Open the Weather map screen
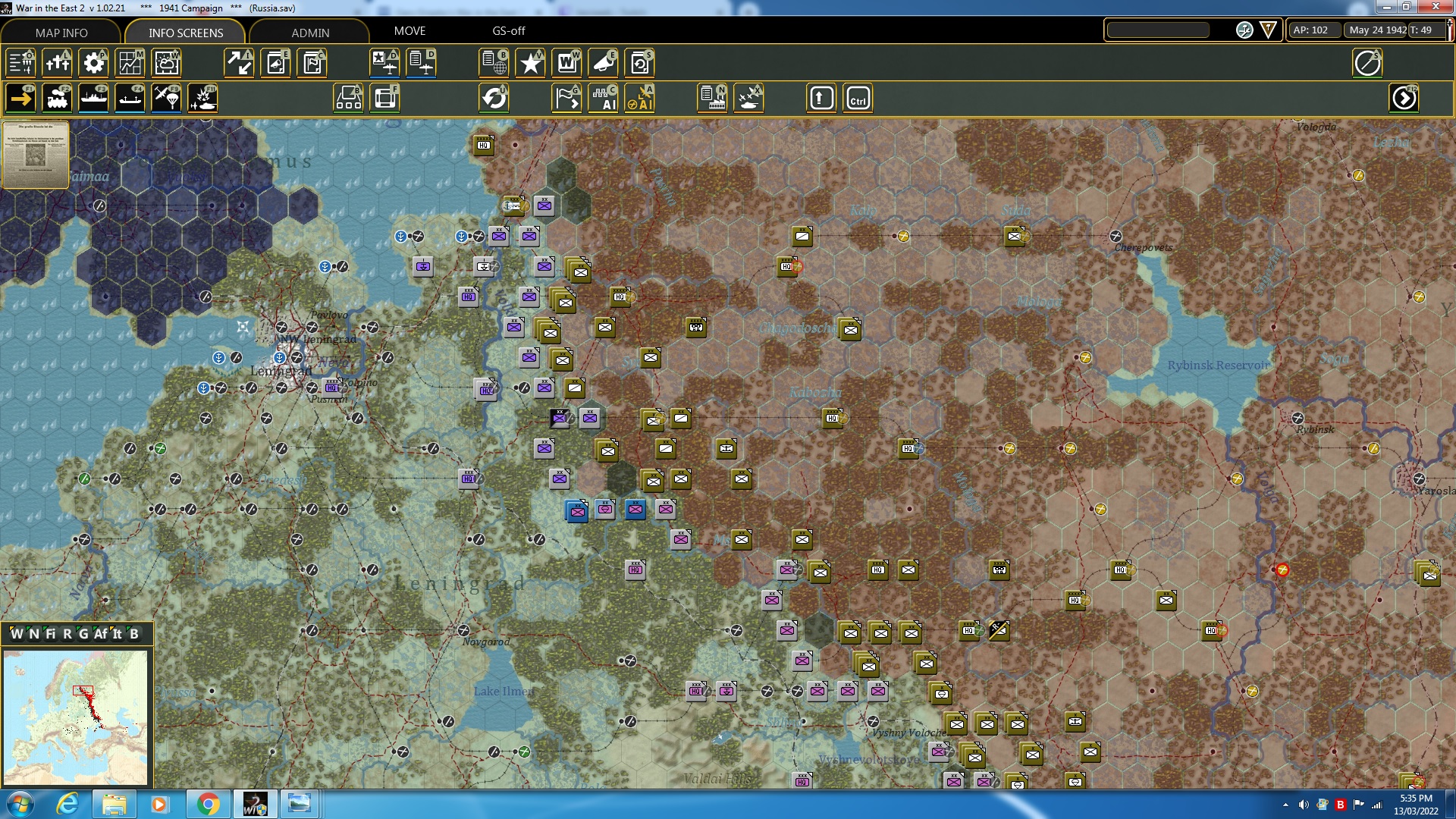 [x=167, y=63]
